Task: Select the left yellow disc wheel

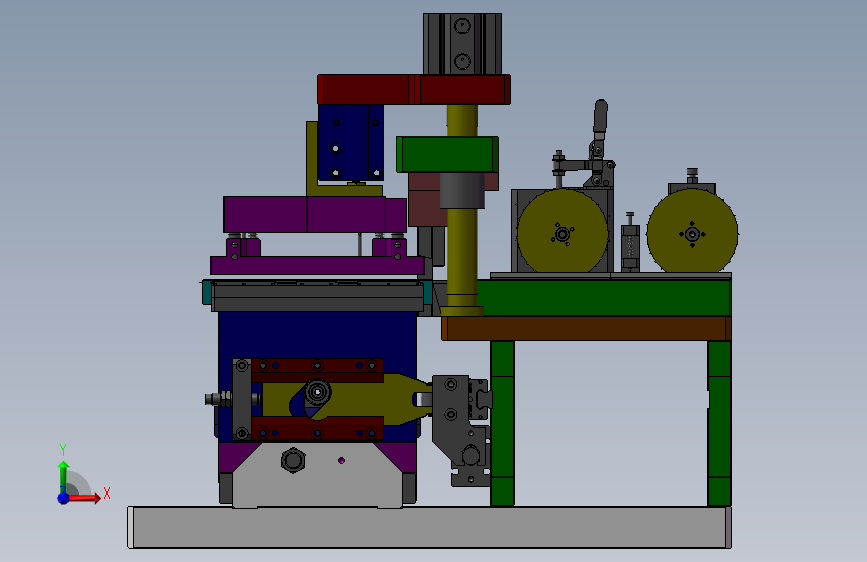Action: (562, 233)
